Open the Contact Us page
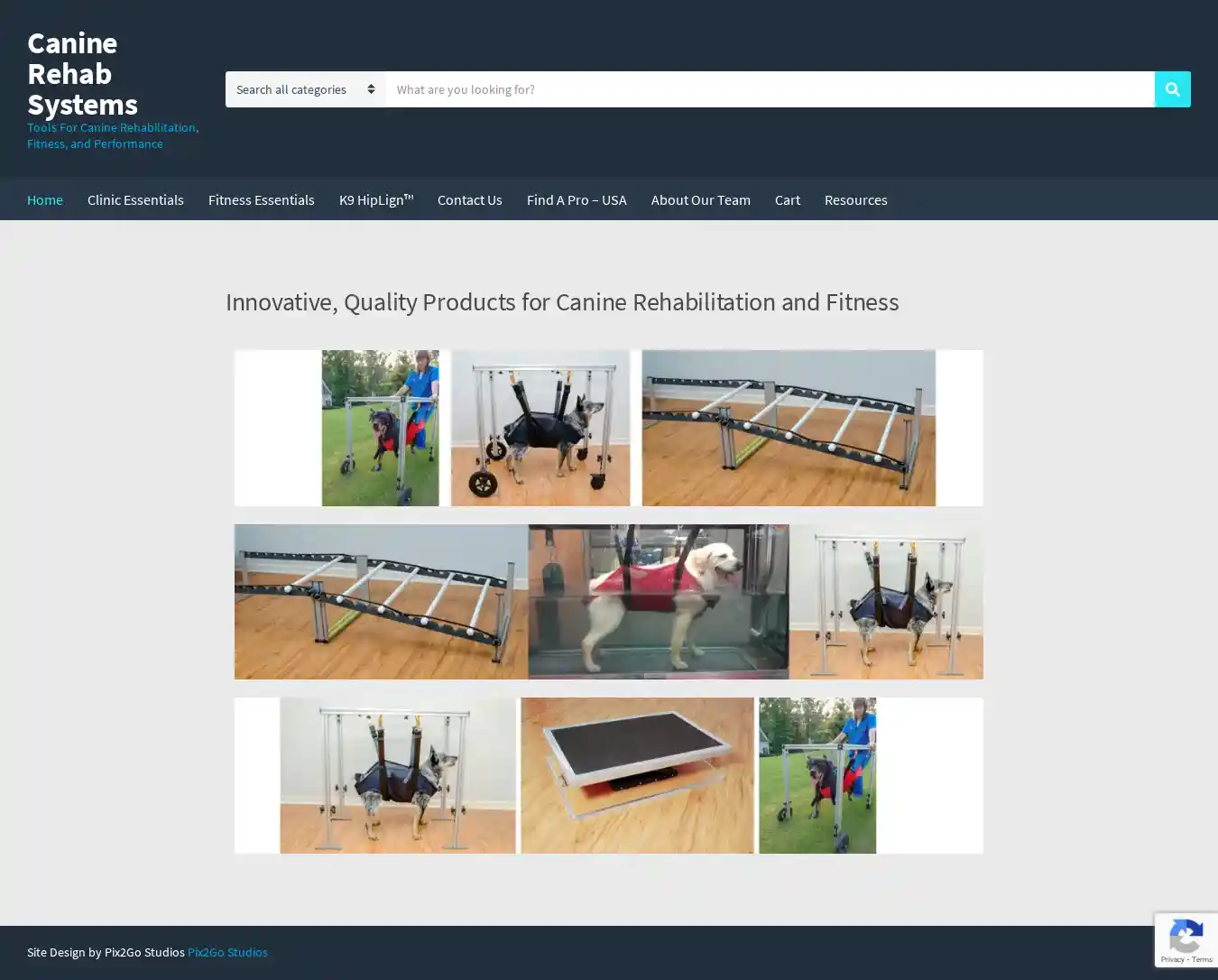Image resolution: width=1218 pixels, height=980 pixels. [469, 199]
